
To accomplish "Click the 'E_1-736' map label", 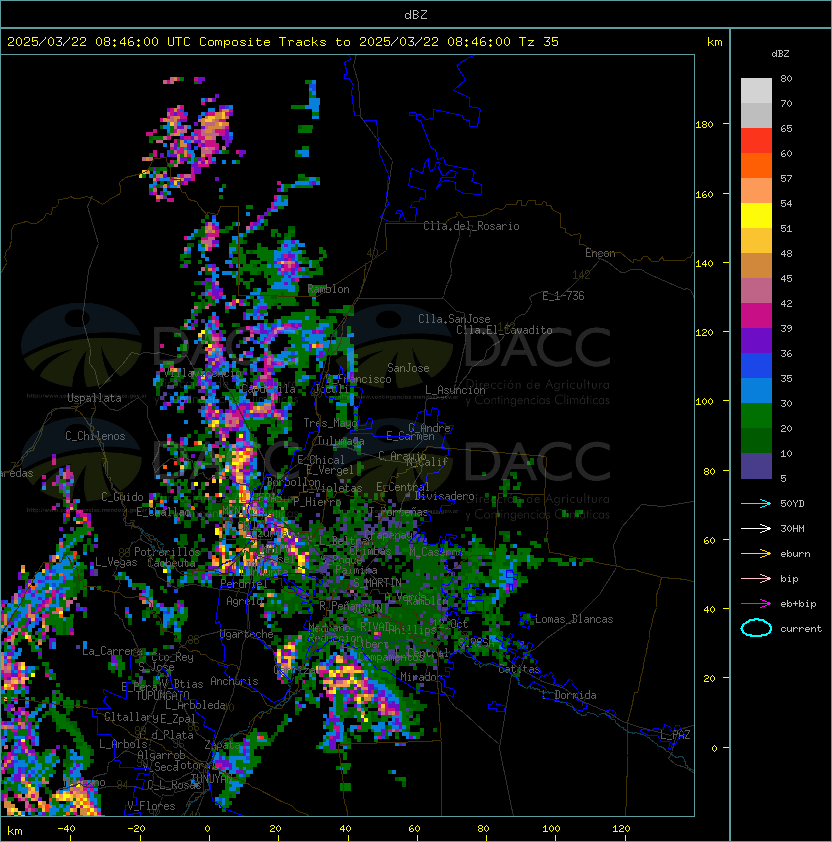I will 563,296.
